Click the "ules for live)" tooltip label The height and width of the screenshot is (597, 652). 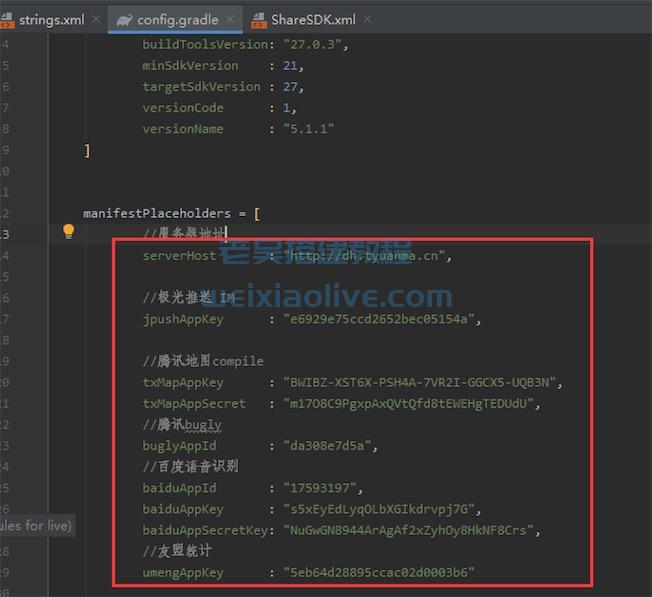pyautogui.click(x=37, y=525)
